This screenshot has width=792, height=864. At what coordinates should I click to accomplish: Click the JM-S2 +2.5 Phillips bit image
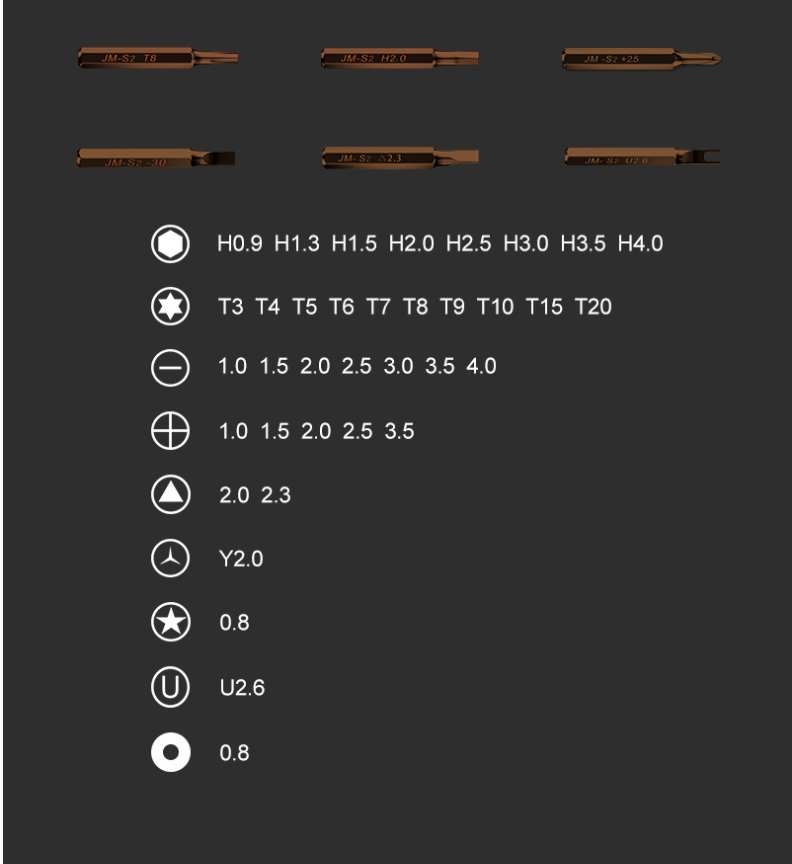(x=642, y=59)
